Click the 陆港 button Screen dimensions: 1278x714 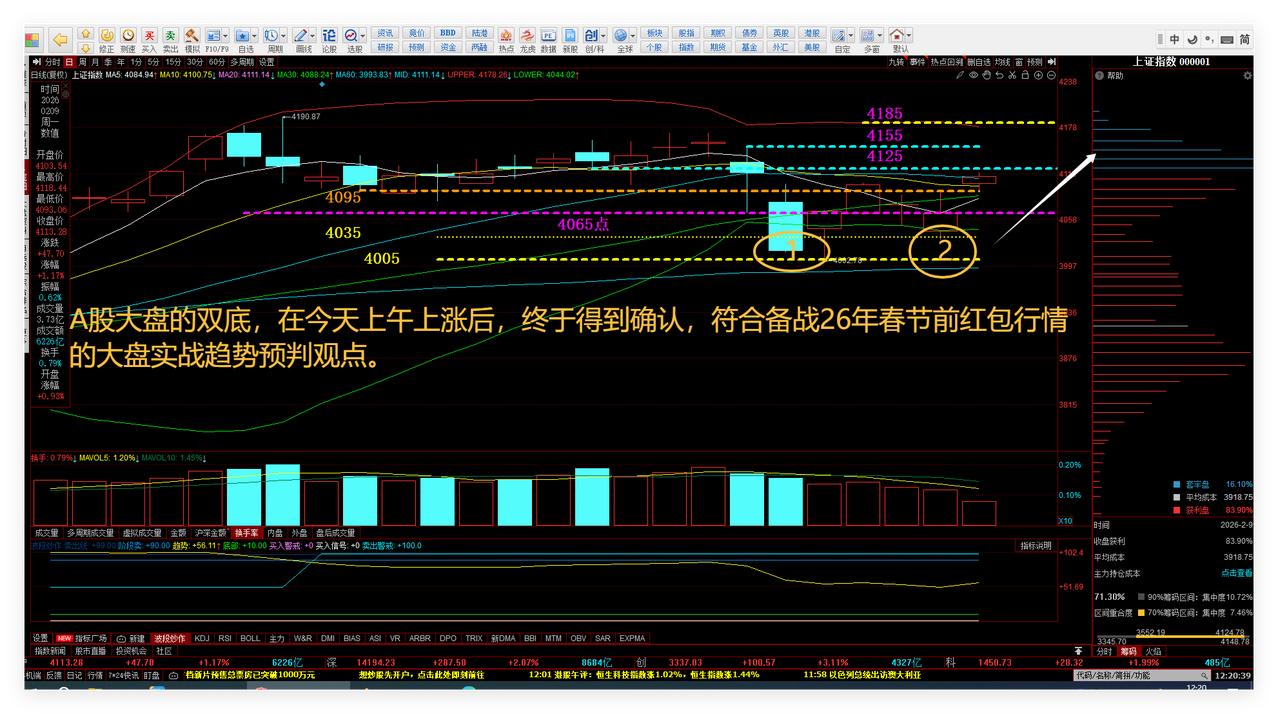point(479,33)
